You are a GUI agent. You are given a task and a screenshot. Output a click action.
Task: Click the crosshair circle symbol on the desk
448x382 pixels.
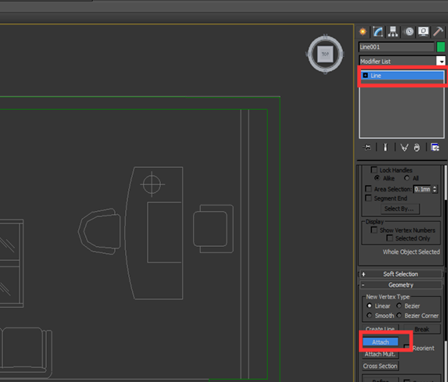tap(152, 184)
